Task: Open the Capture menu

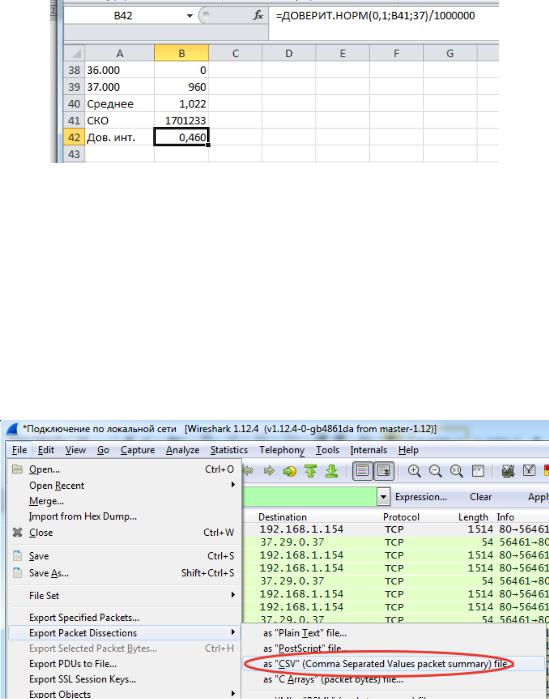Action: tap(138, 450)
